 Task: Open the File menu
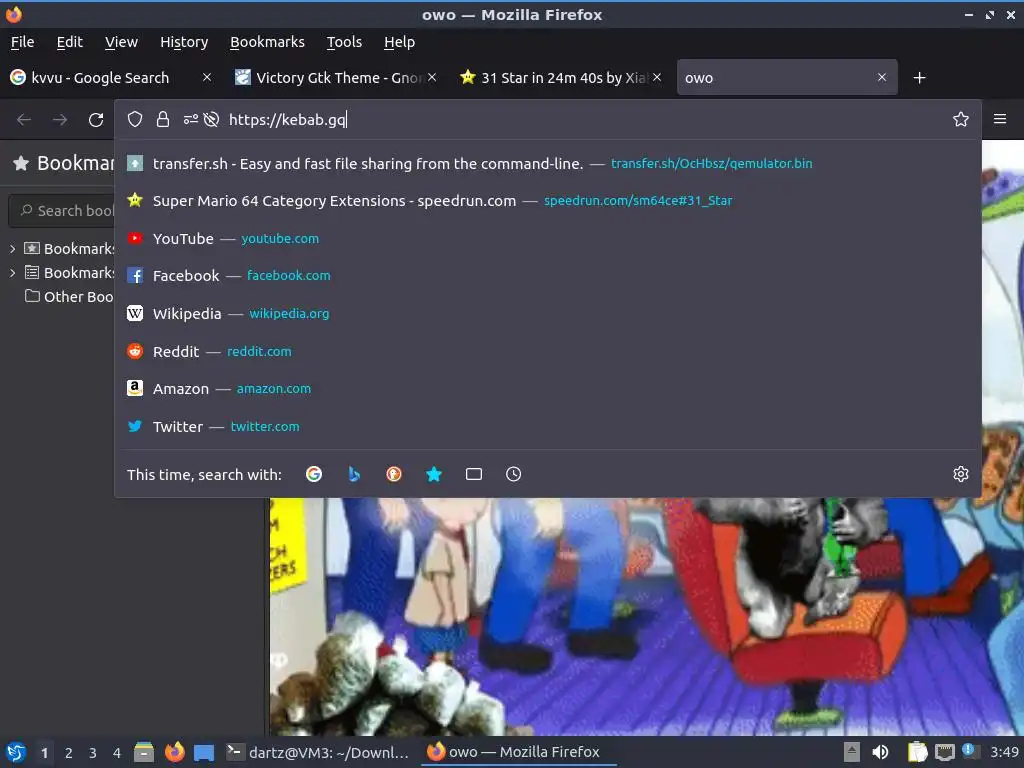coord(22,42)
